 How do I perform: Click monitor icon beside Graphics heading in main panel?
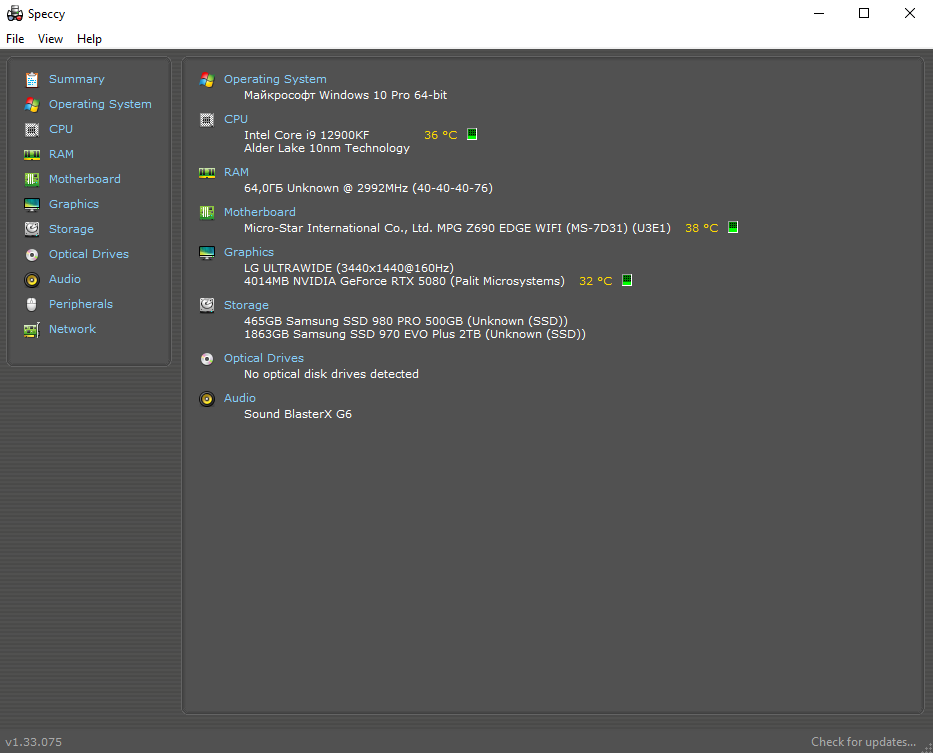pyautogui.click(x=206, y=253)
